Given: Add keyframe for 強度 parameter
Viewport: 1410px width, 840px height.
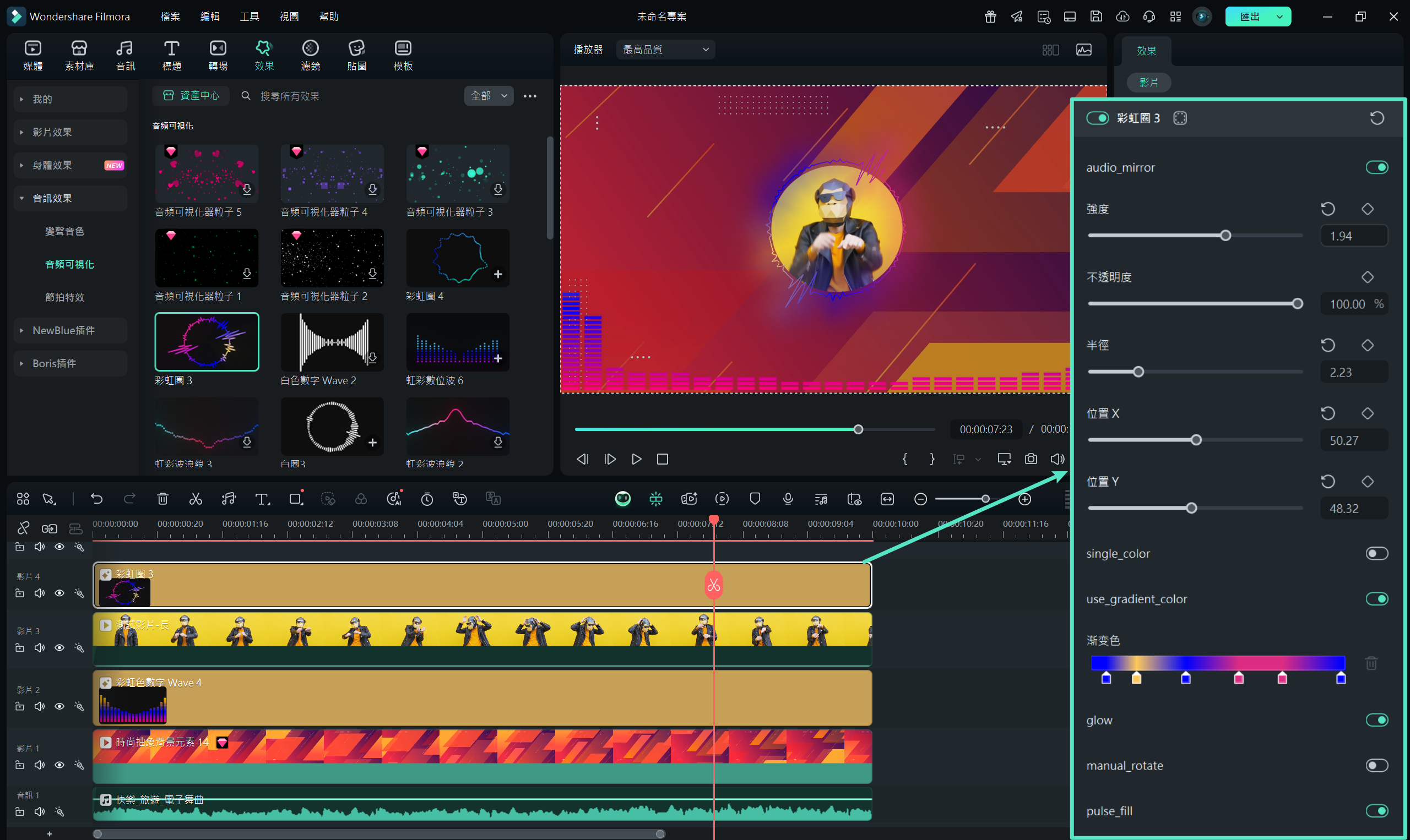Looking at the screenshot, I should [1368, 209].
